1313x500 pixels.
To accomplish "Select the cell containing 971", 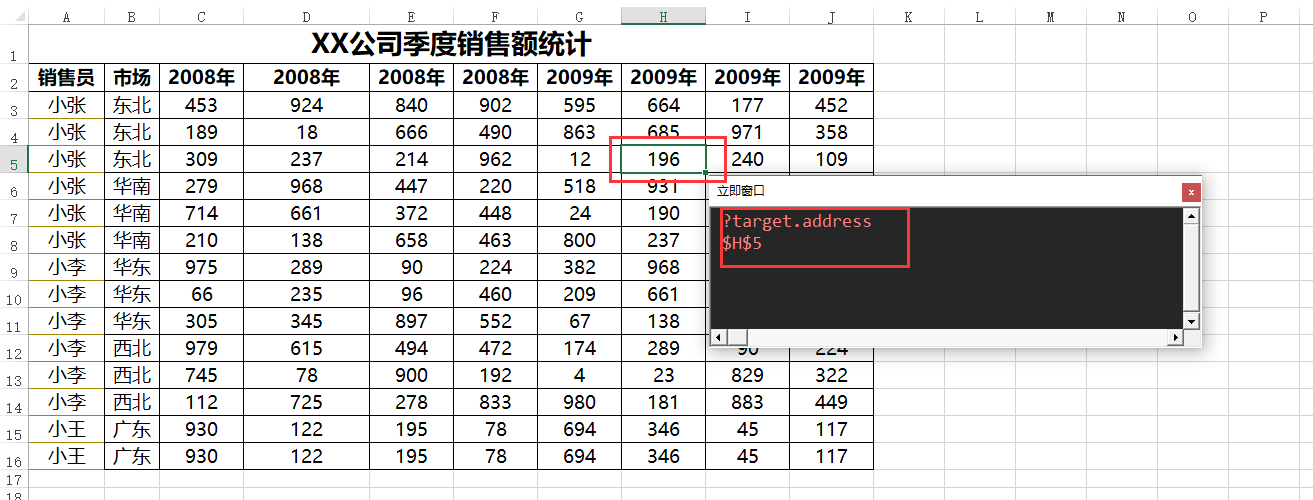I will click(x=747, y=132).
